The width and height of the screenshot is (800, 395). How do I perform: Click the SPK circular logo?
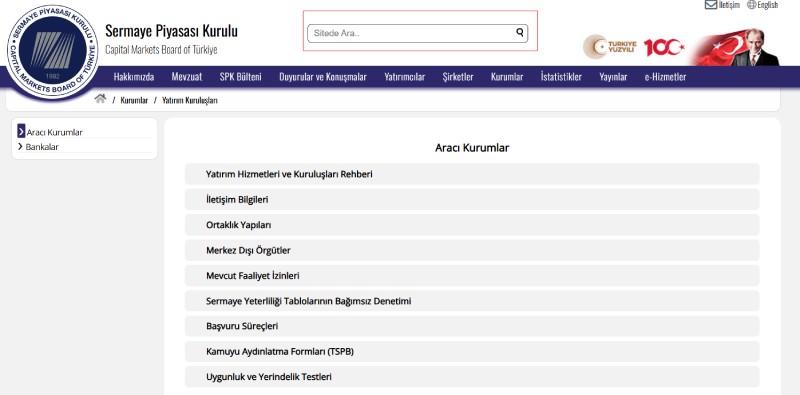click(53, 51)
